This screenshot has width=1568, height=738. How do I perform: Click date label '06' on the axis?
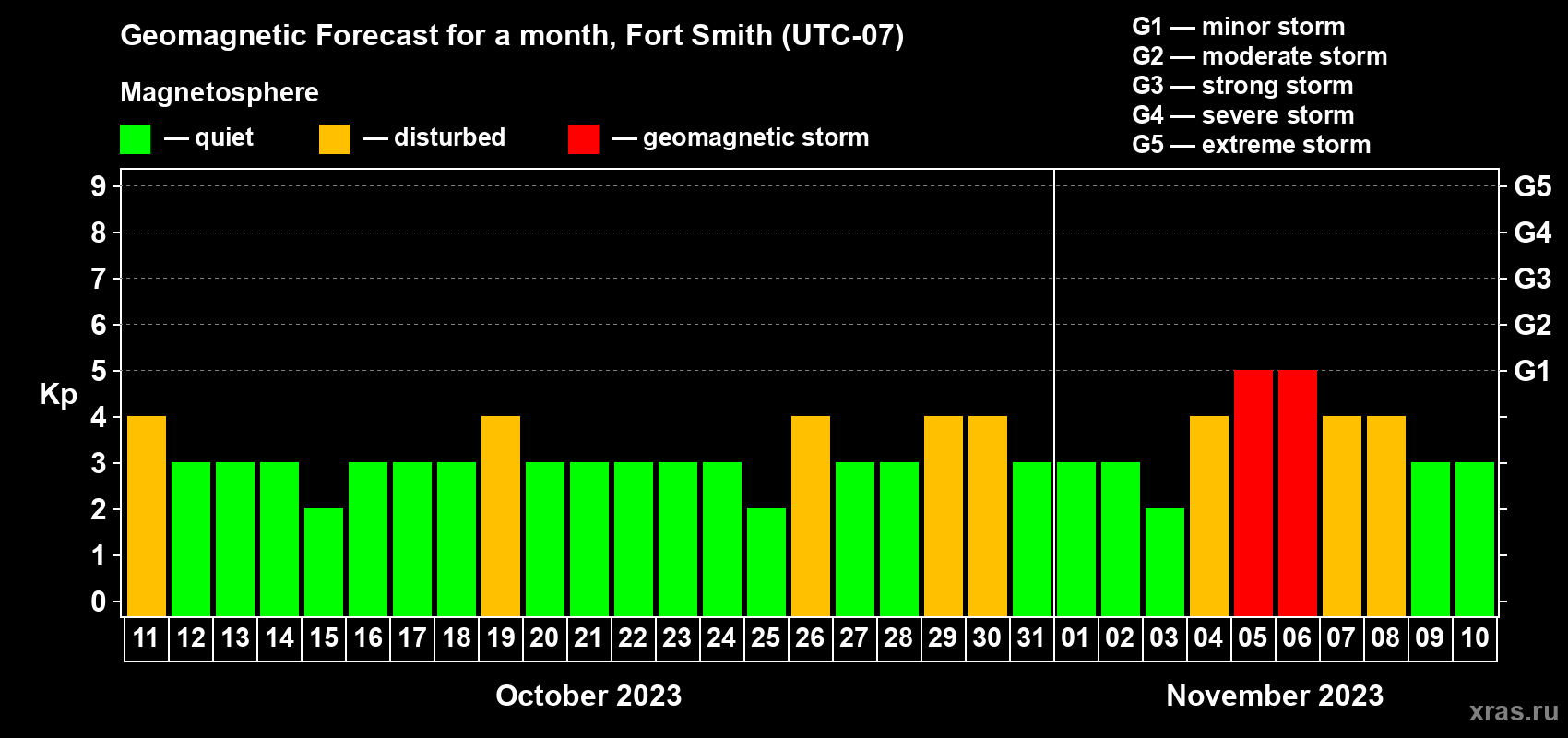click(x=1297, y=637)
